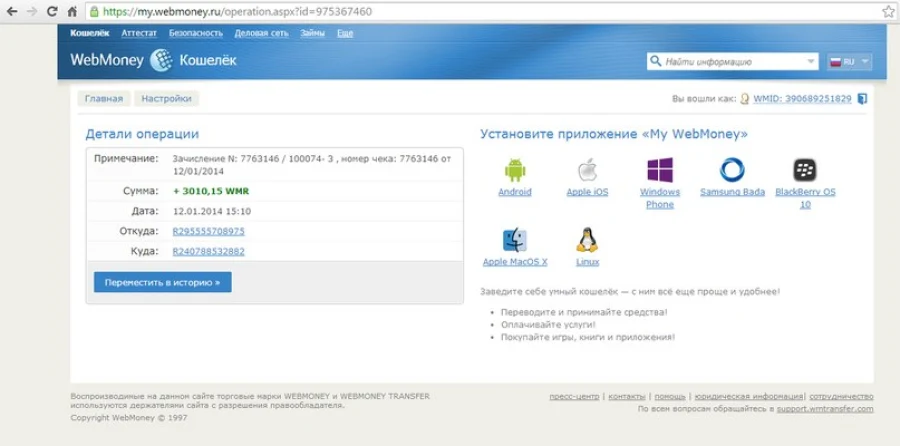Screen dimensions: 900x446
Task: Click the Windows Phone text link
Action: click(660, 199)
